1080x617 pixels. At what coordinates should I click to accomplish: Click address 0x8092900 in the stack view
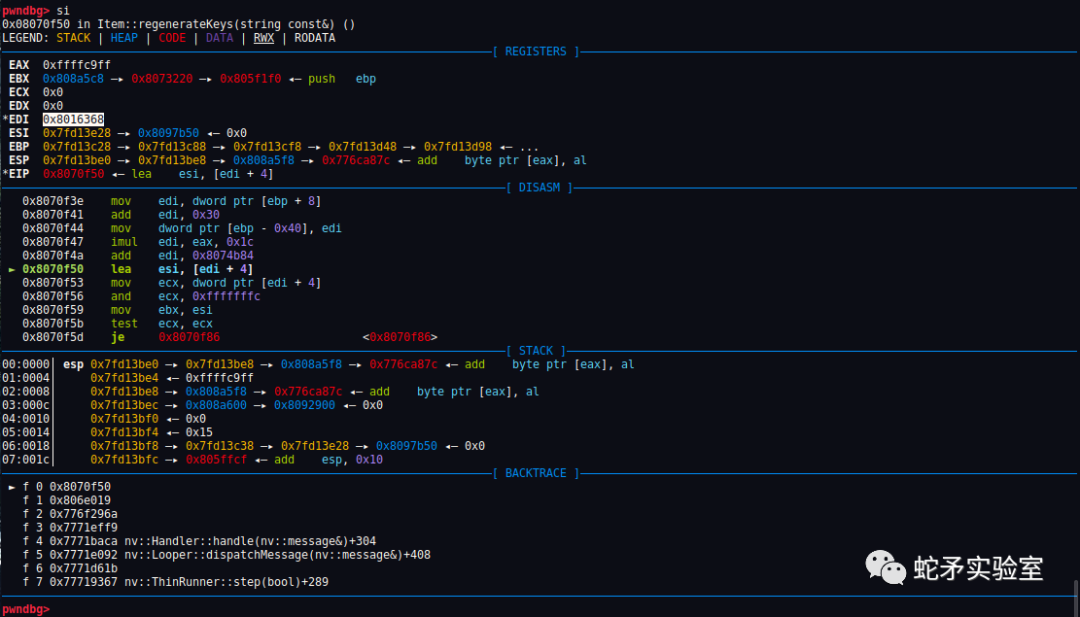coord(304,406)
